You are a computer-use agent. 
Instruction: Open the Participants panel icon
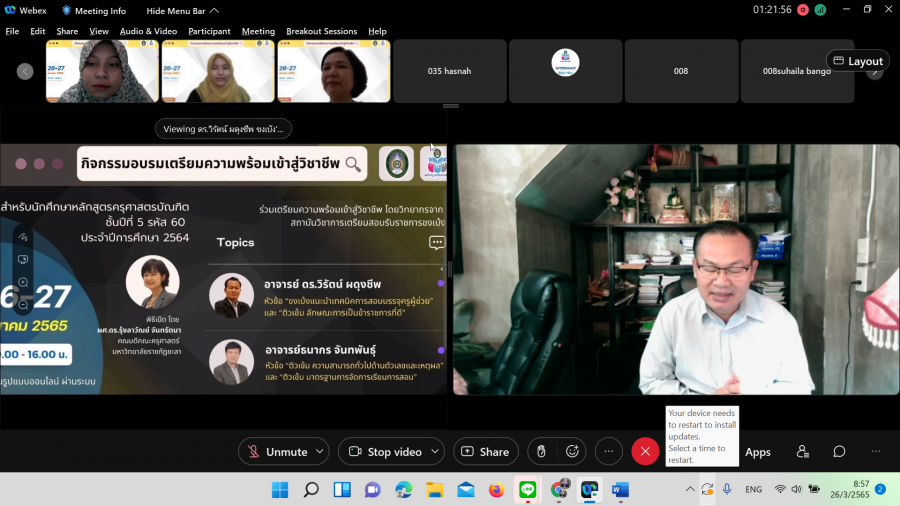point(802,452)
